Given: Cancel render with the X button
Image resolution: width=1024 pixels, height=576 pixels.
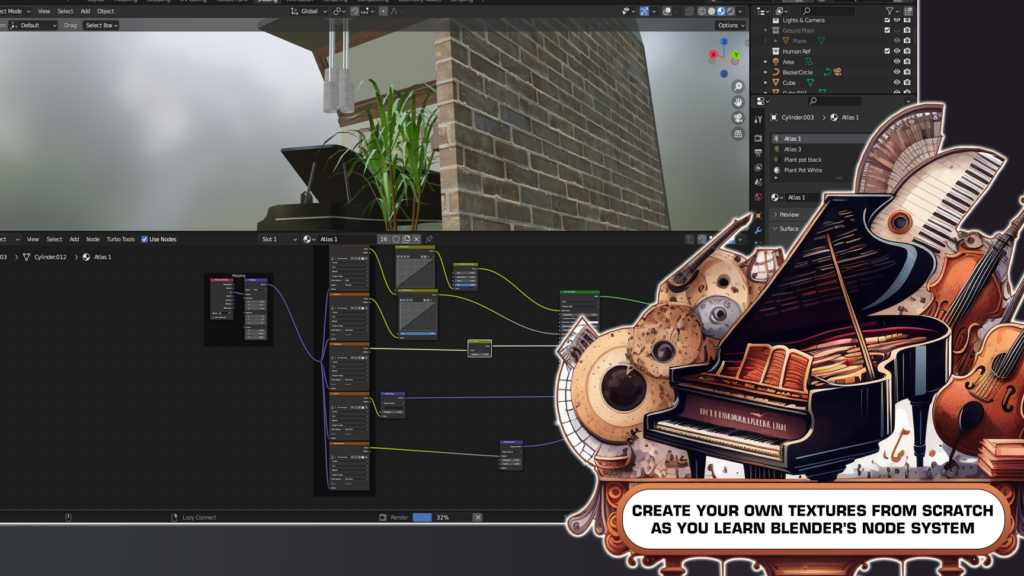Looking at the screenshot, I should coord(477,517).
